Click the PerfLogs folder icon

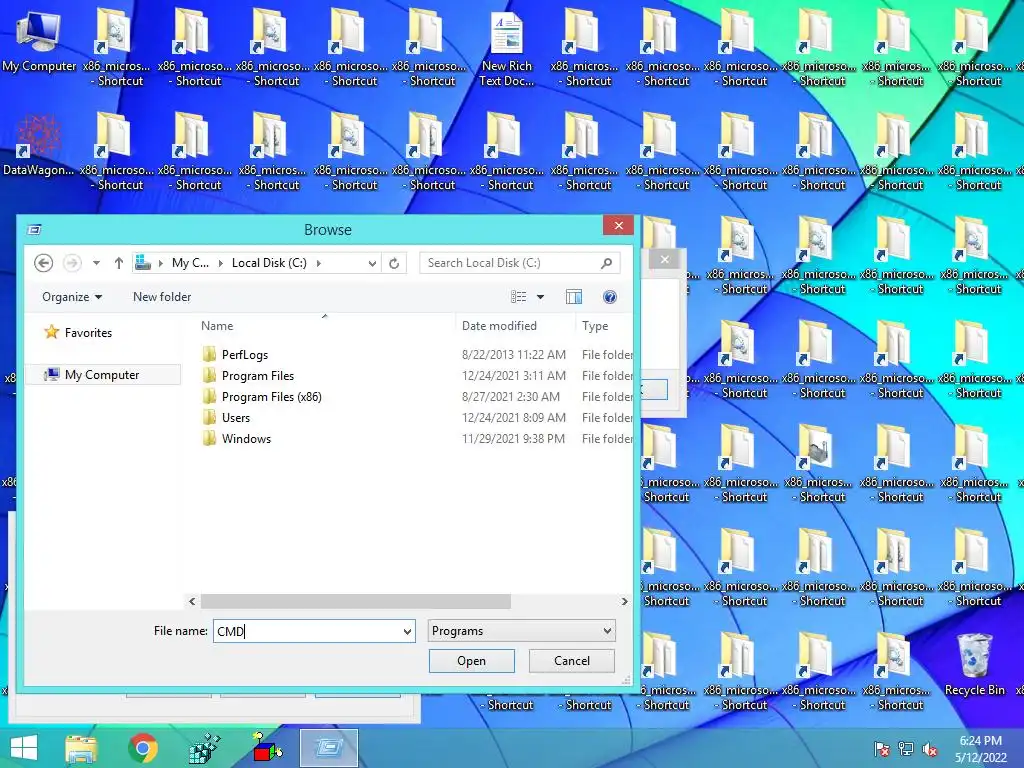coord(209,355)
